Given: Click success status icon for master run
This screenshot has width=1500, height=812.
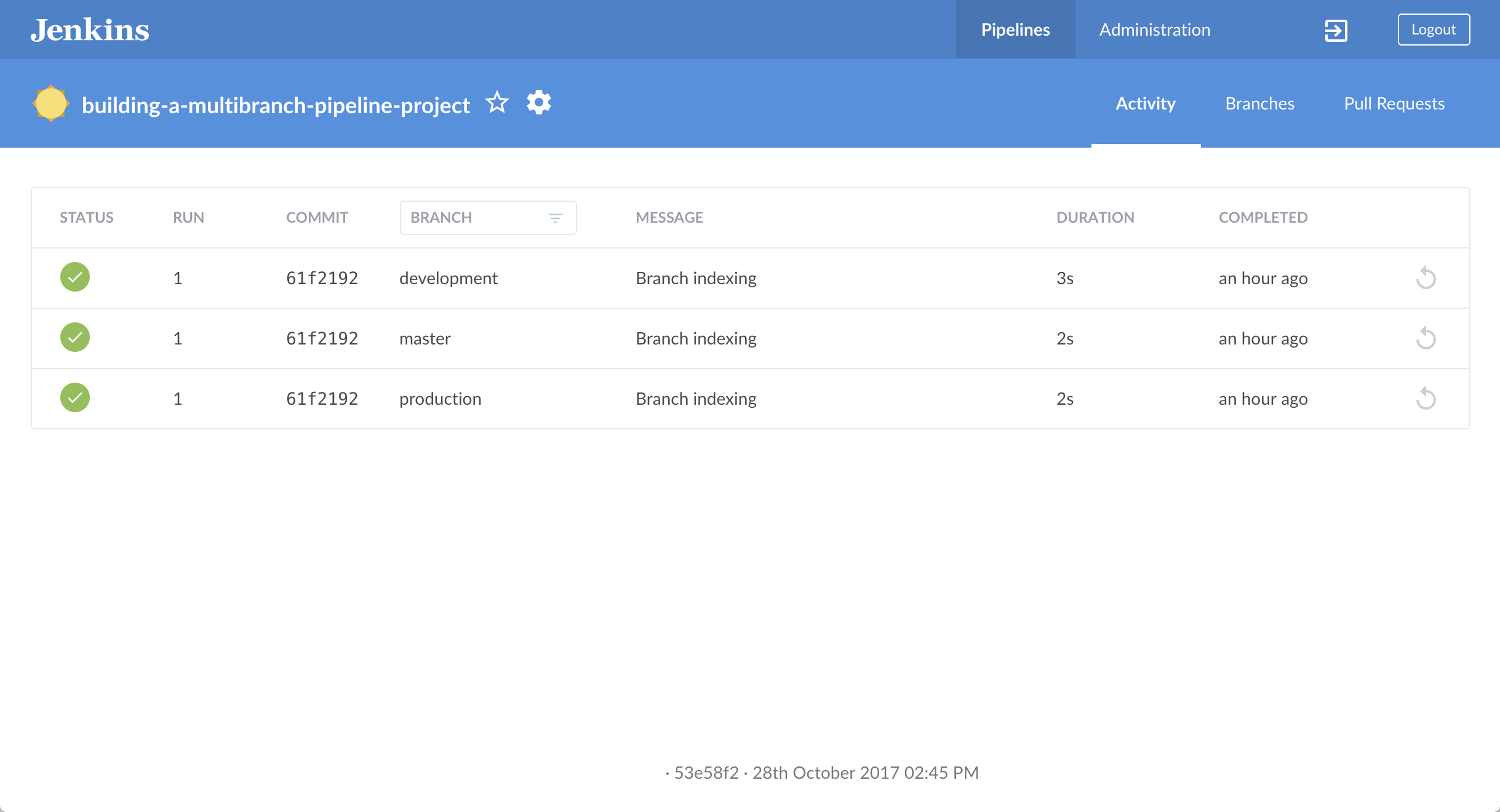Looking at the screenshot, I should point(75,338).
